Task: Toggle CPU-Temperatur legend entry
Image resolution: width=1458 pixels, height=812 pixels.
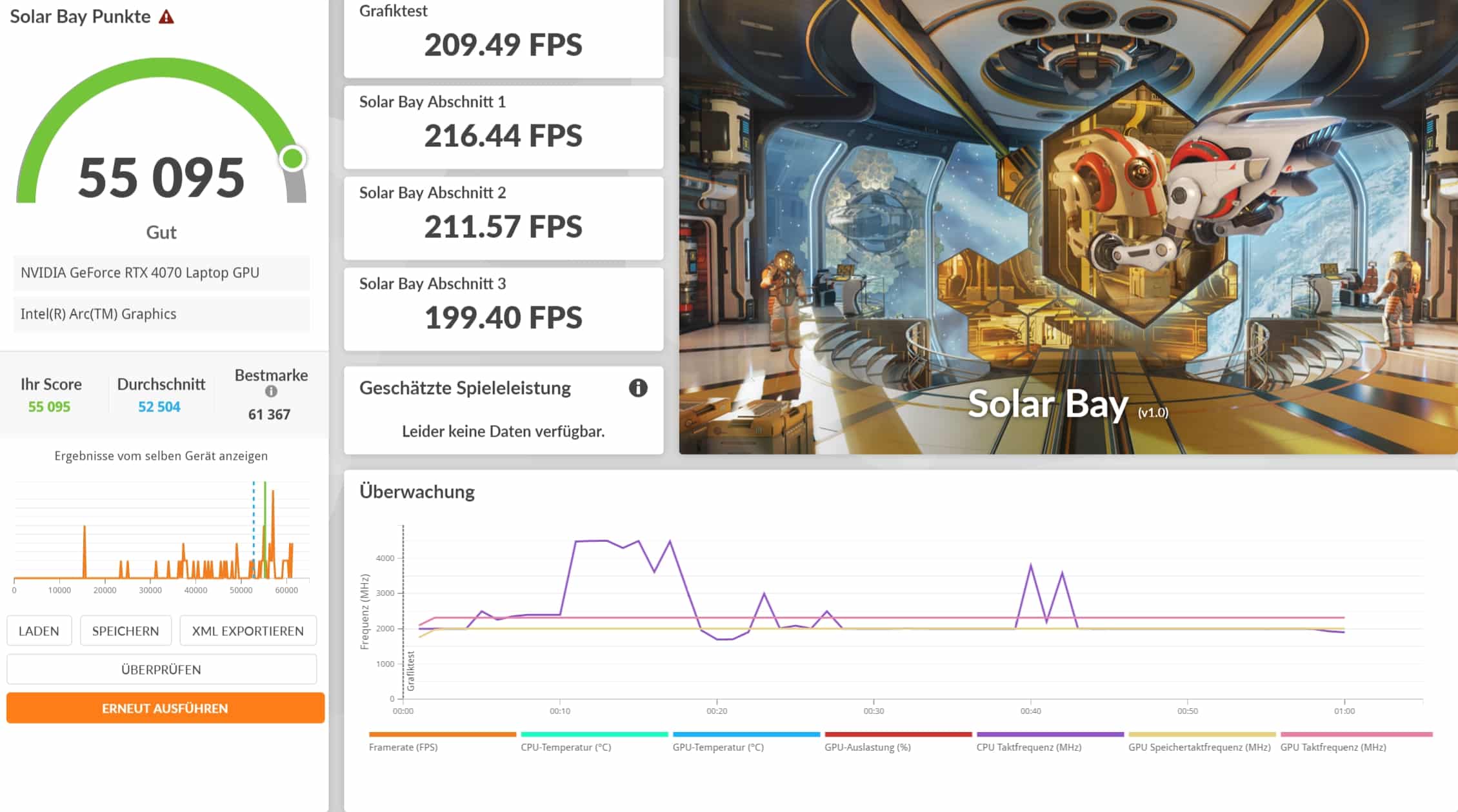Action: tap(566, 747)
